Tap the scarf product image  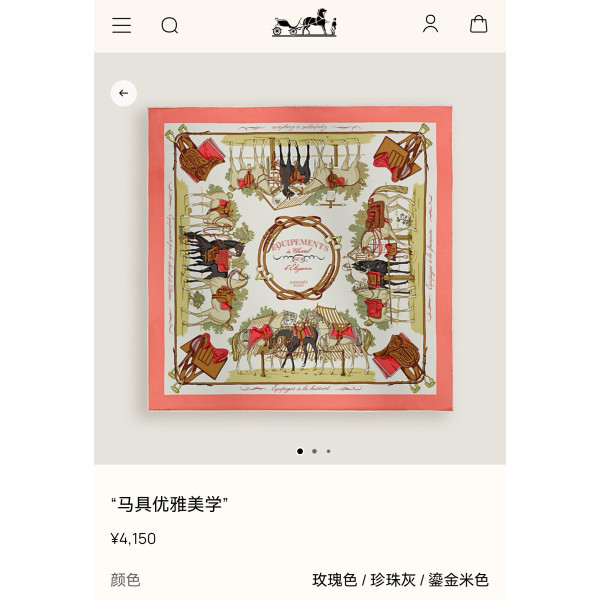click(x=300, y=259)
